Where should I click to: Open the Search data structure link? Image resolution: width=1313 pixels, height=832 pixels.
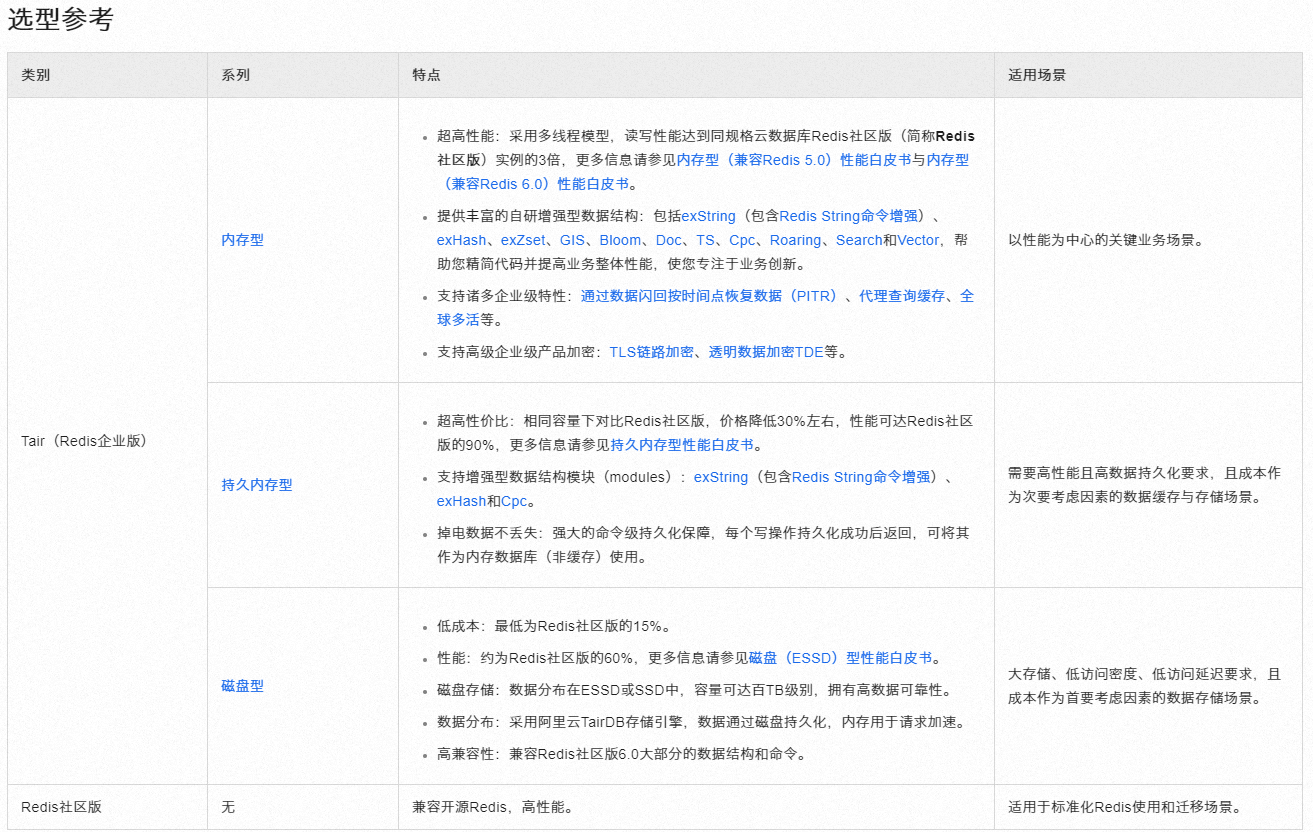click(x=860, y=240)
